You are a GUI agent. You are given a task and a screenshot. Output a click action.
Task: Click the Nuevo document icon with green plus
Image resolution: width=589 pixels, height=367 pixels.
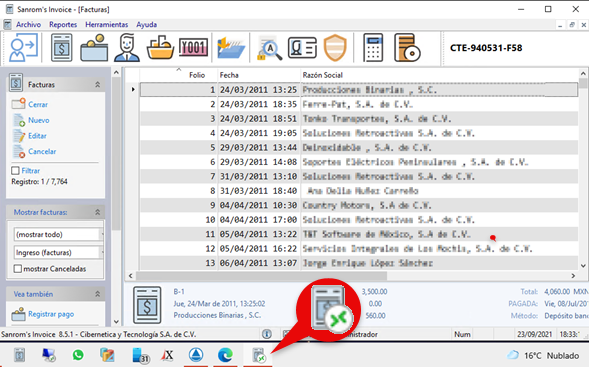[19, 120]
